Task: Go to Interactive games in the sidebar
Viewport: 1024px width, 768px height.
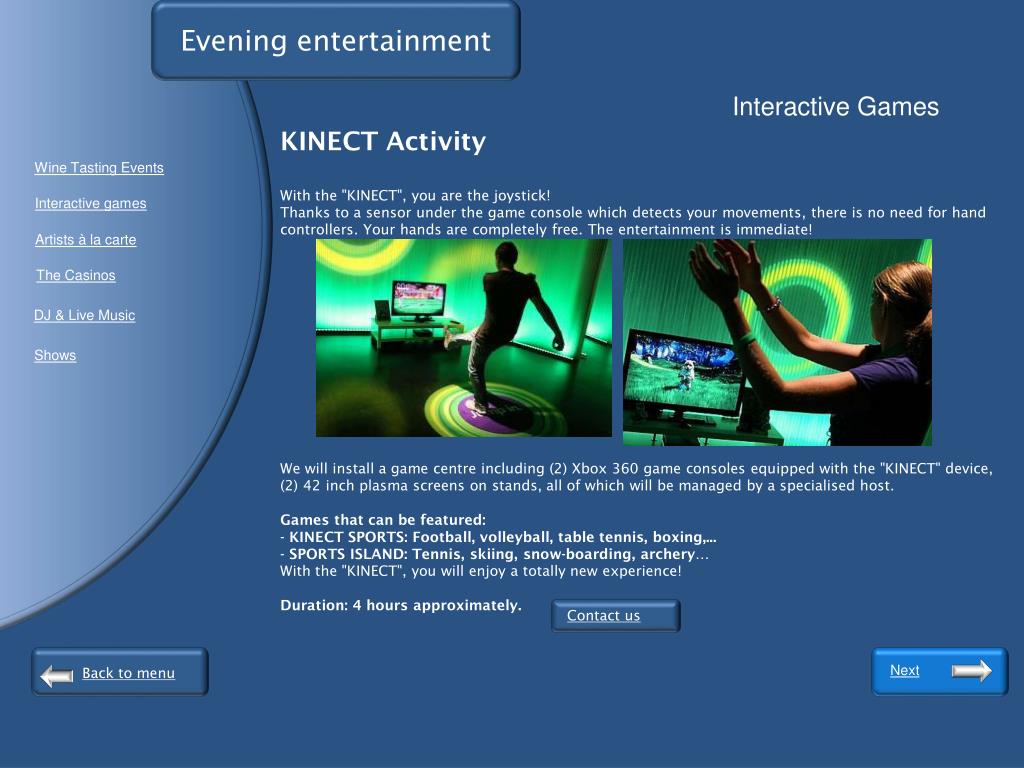Action: tap(91, 204)
